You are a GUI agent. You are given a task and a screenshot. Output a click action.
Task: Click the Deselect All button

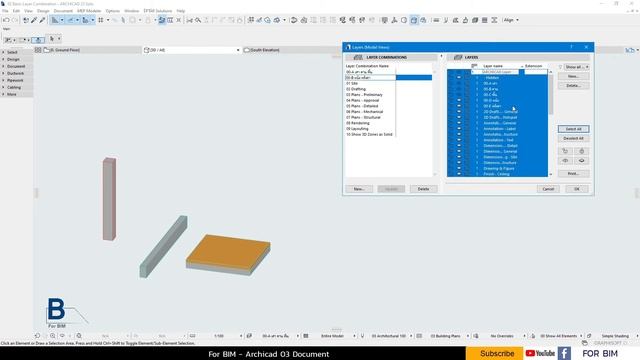573,138
